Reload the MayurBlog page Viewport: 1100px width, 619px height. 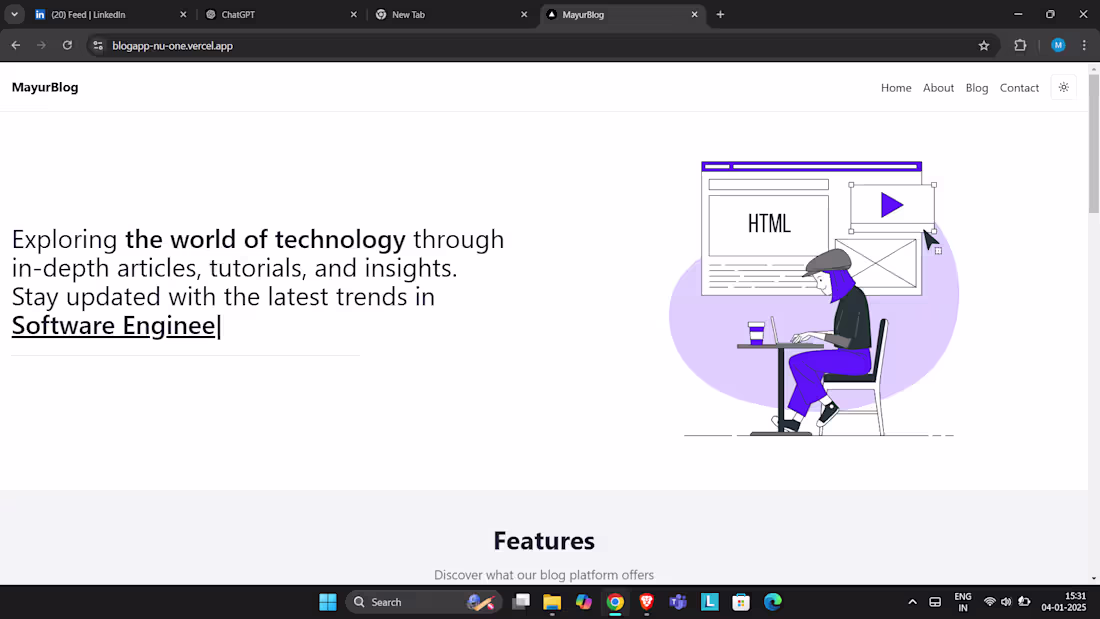pyautogui.click(x=67, y=45)
